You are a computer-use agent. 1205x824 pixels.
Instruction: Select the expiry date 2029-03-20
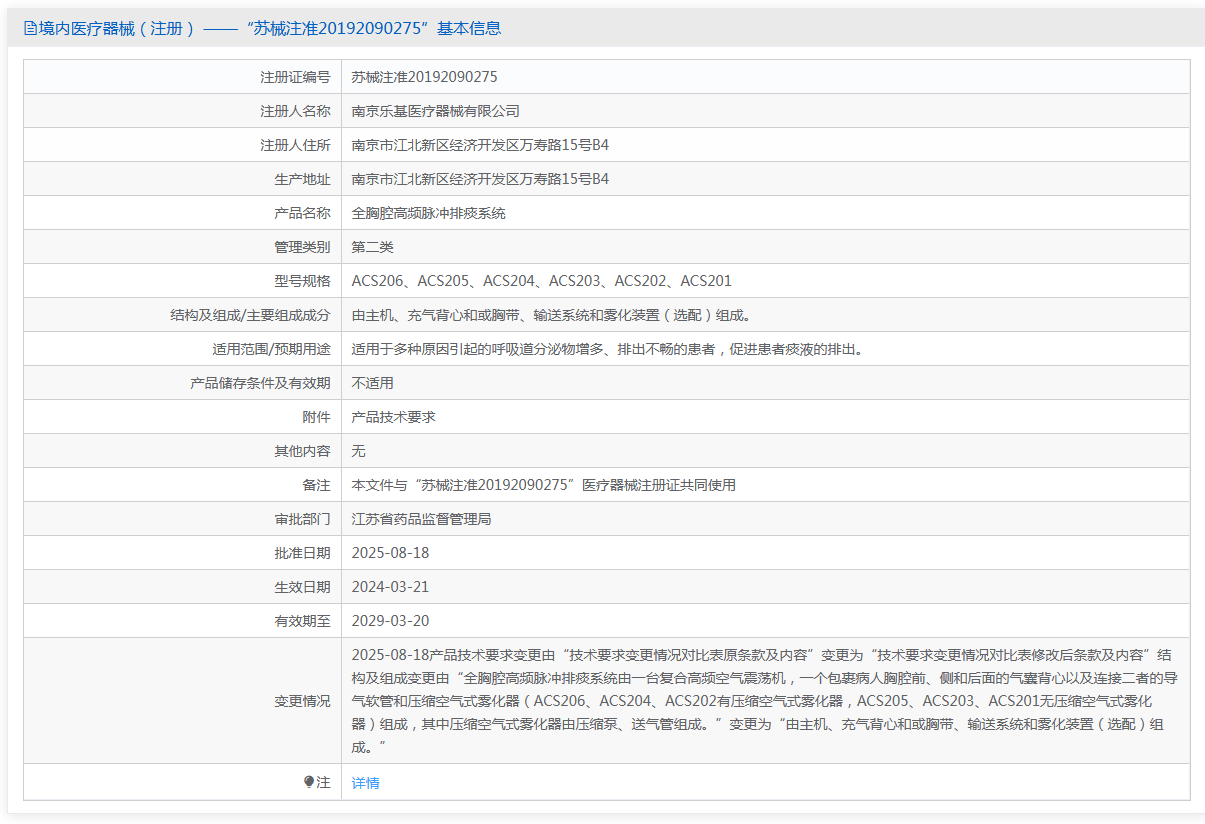click(390, 621)
